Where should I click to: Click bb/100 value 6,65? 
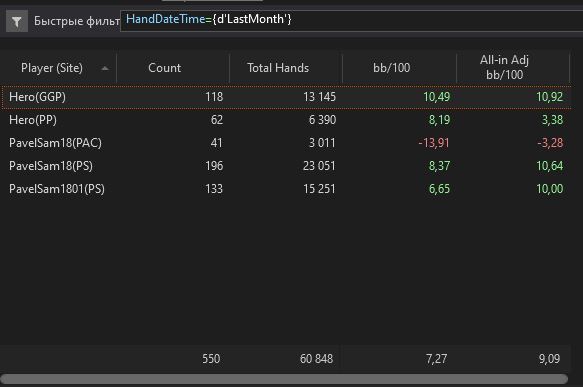click(x=439, y=189)
